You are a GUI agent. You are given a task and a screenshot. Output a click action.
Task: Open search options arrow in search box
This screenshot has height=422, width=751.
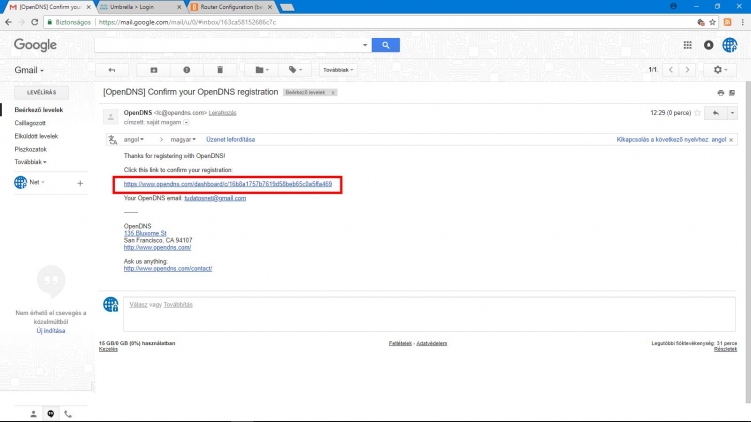(x=365, y=45)
